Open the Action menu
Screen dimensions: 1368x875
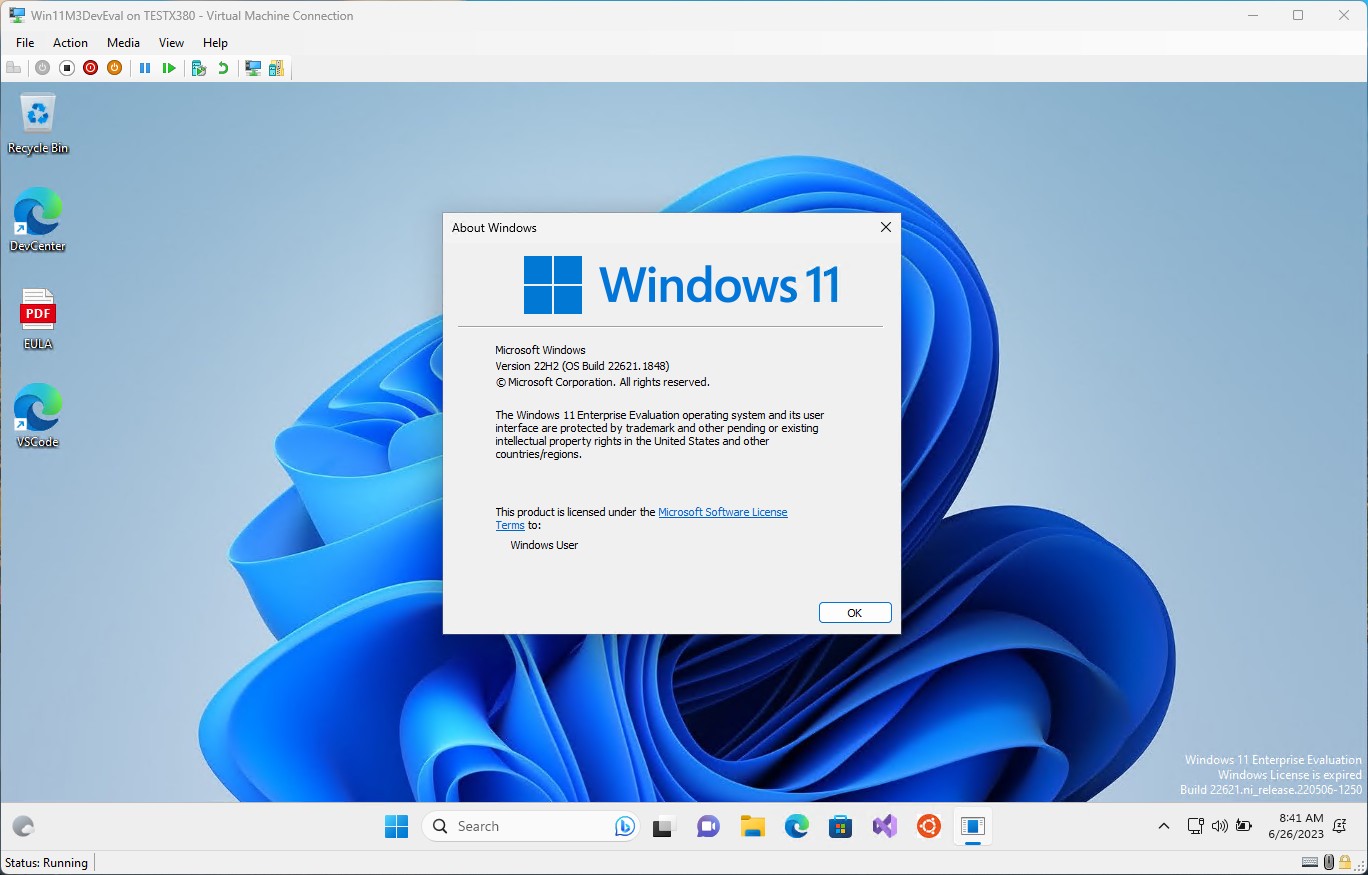70,42
